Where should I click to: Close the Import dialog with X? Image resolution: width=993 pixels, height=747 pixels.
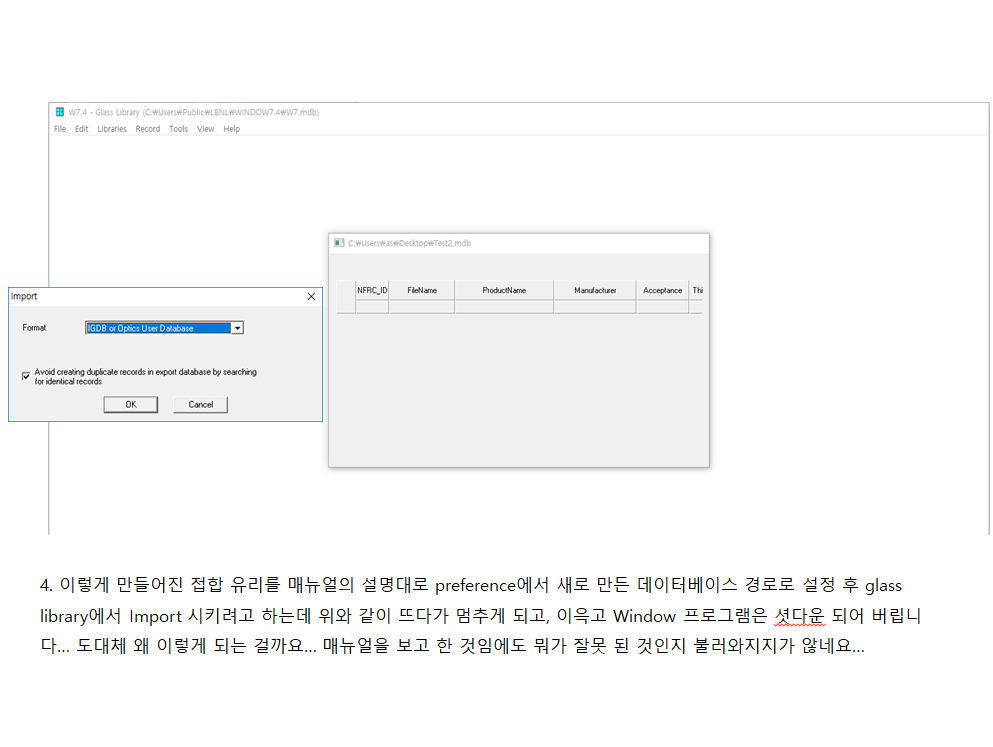pyautogui.click(x=311, y=297)
